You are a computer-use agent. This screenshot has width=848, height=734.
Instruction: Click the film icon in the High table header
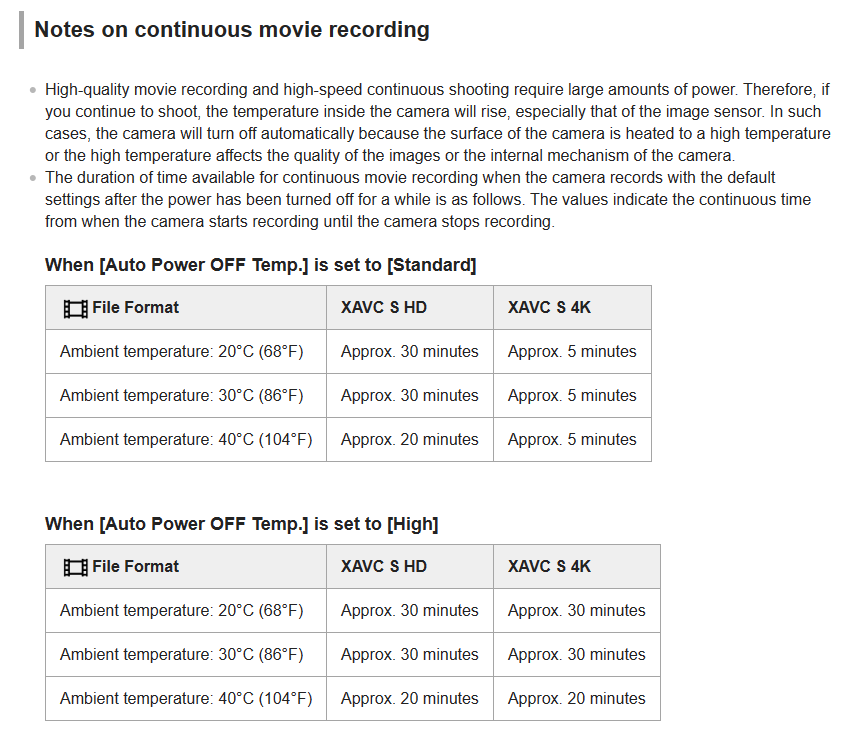76,568
